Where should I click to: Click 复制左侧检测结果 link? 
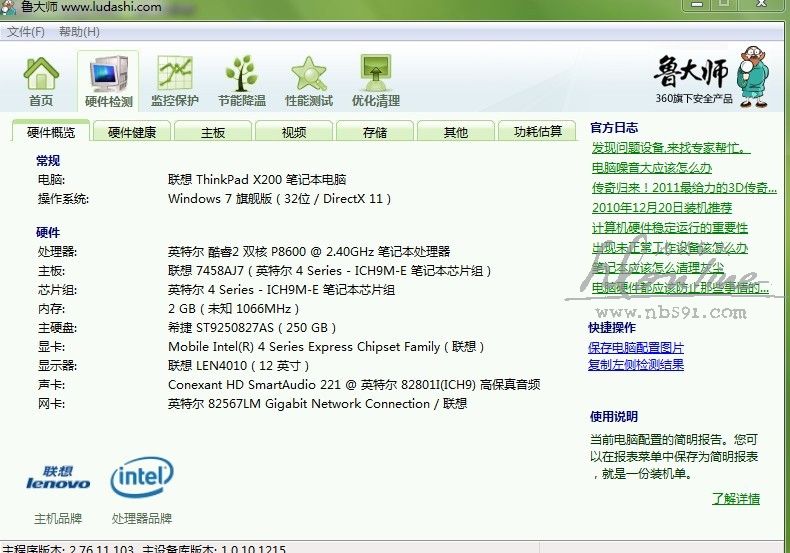click(636, 365)
